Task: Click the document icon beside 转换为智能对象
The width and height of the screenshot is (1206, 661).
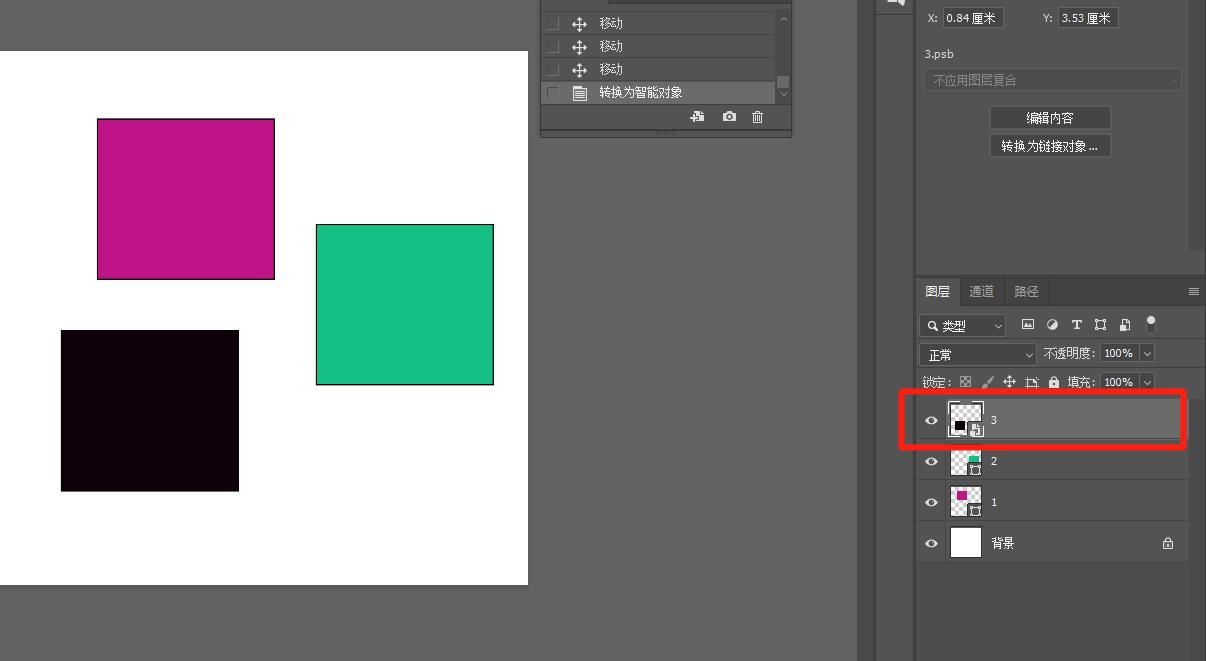Action: (x=579, y=93)
